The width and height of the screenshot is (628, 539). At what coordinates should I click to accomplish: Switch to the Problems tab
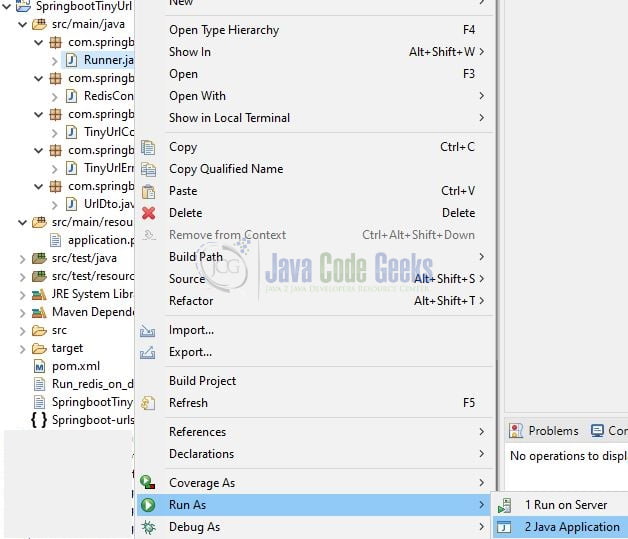[x=544, y=431]
